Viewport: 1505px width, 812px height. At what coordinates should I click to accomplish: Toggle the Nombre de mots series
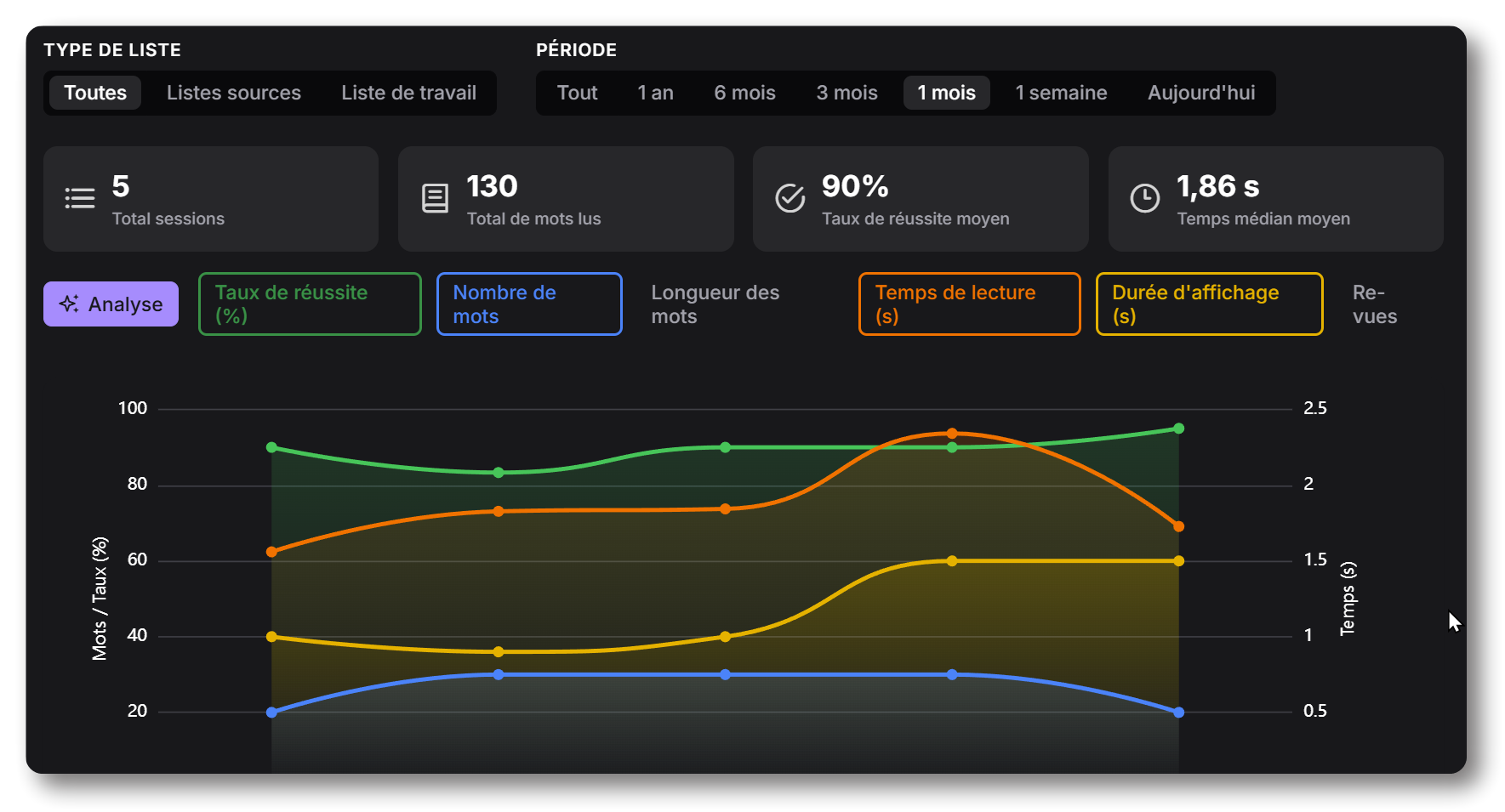click(x=529, y=304)
